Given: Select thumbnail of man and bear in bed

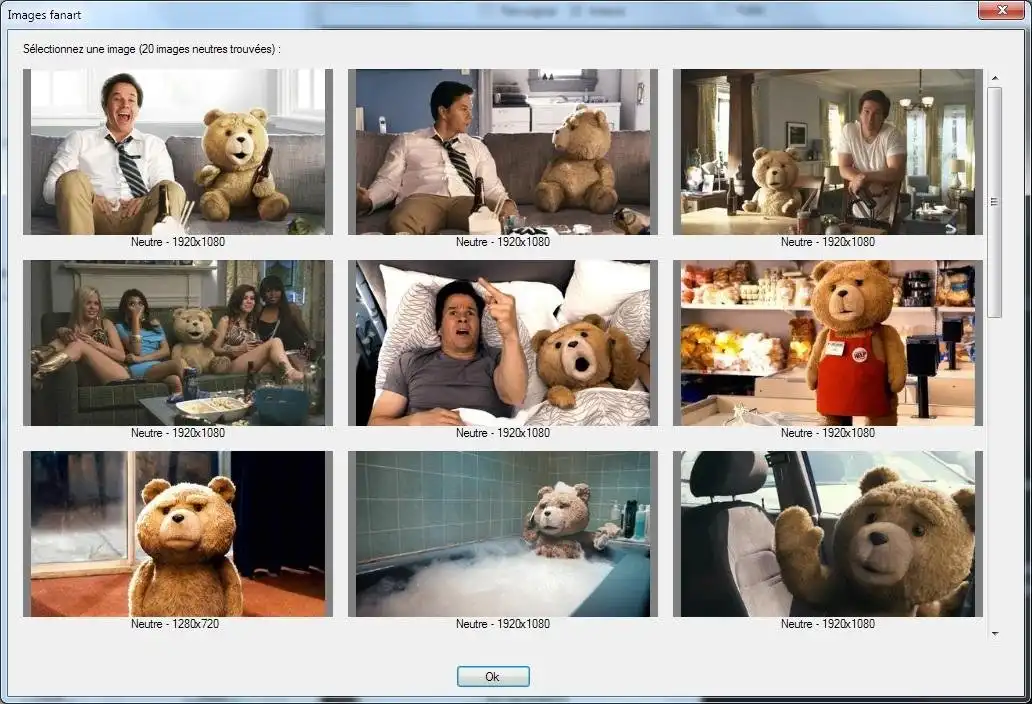Looking at the screenshot, I should (503, 343).
